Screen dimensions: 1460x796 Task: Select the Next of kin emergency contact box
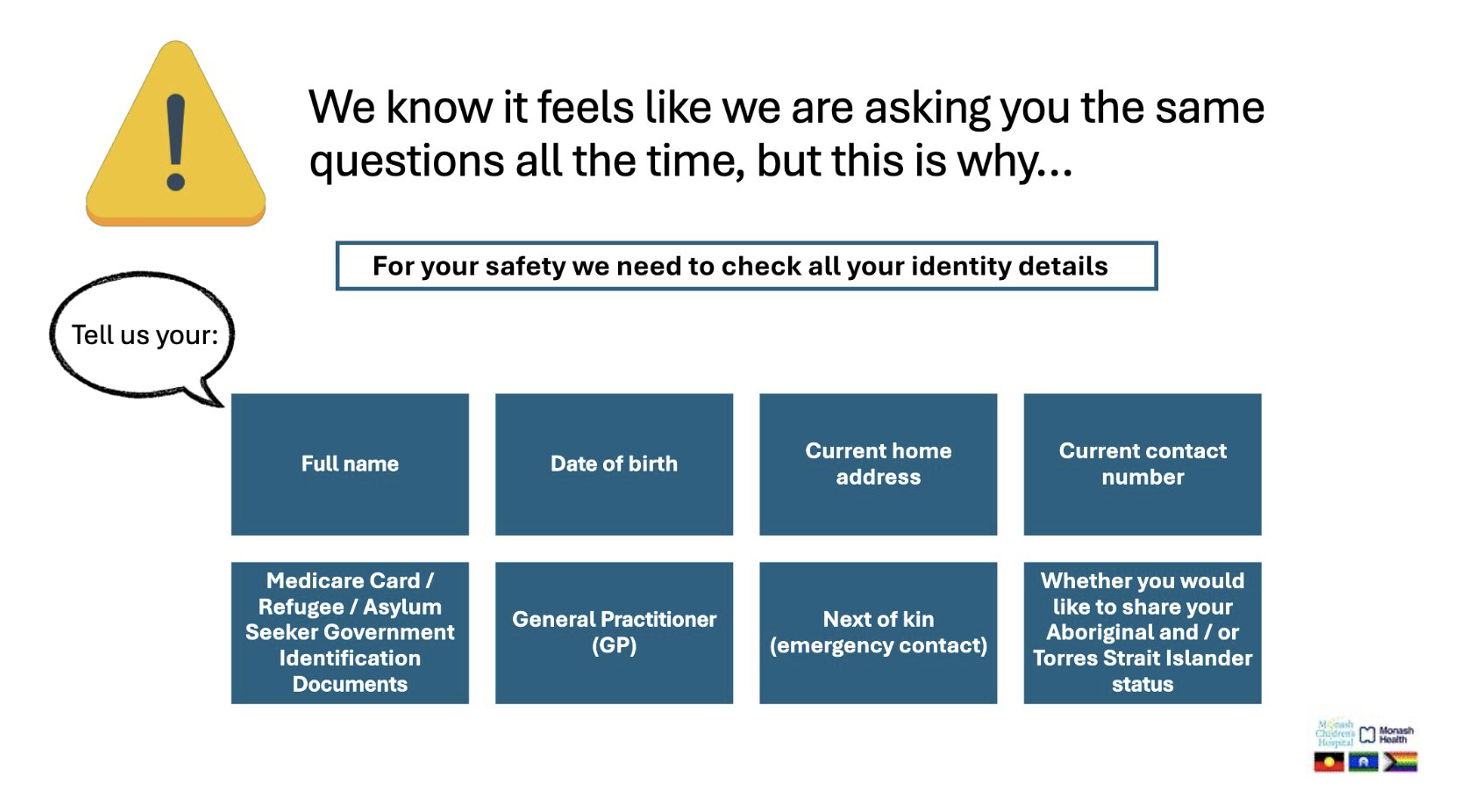(878, 632)
